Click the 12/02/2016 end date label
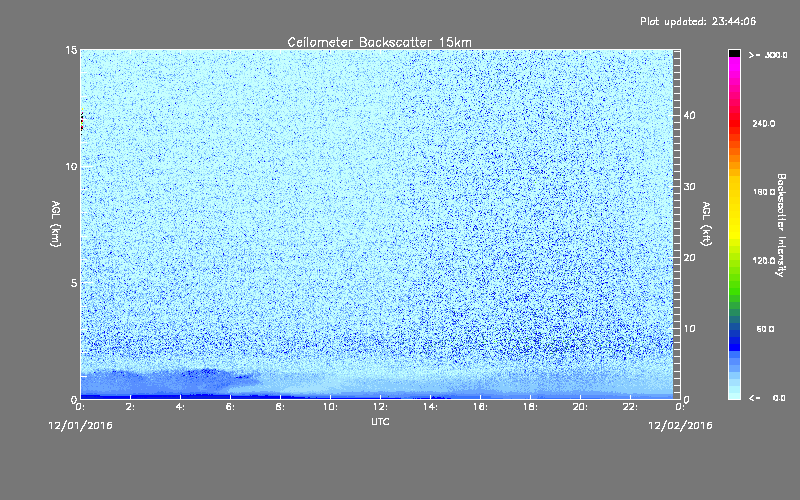 coord(680,426)
